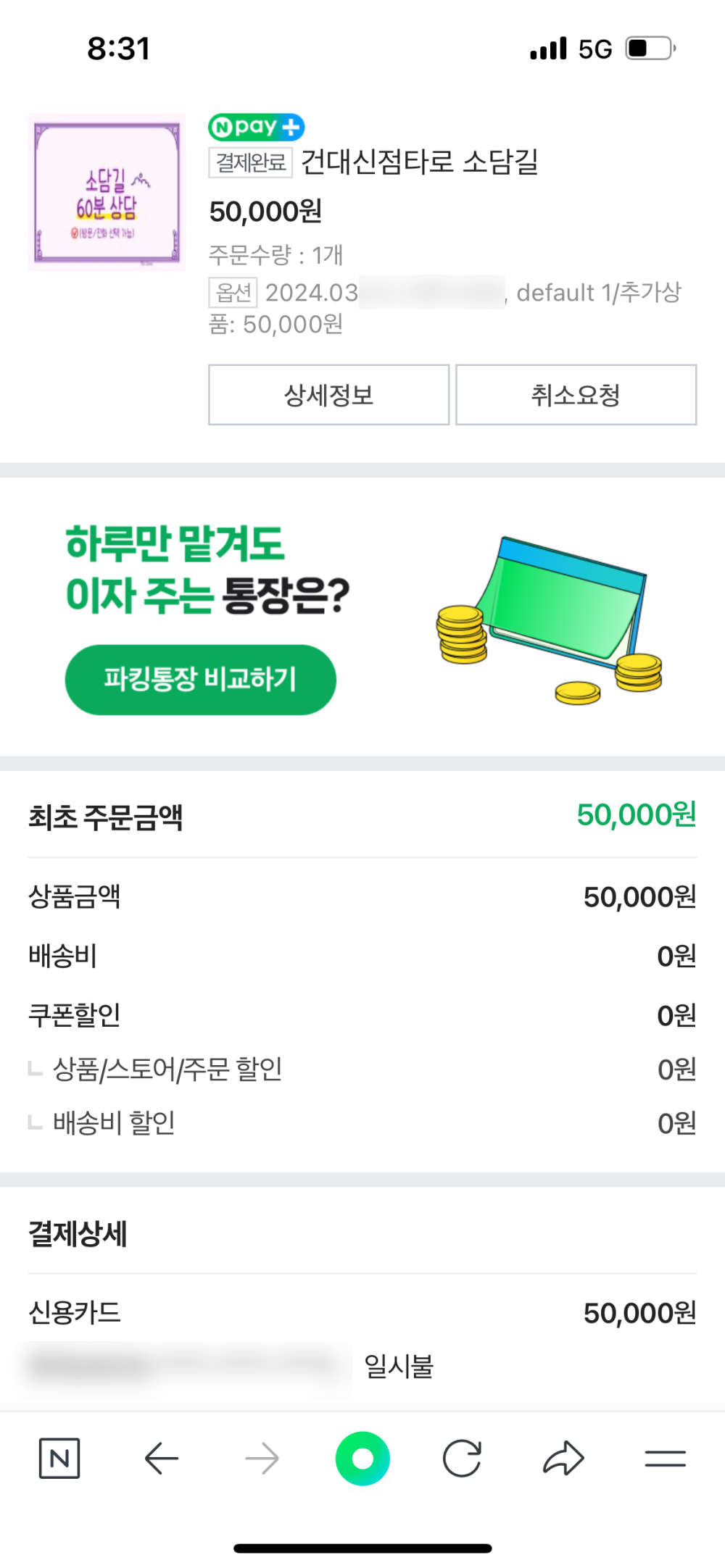Tap the wallet and coins banner image

(x=550, y=620)
